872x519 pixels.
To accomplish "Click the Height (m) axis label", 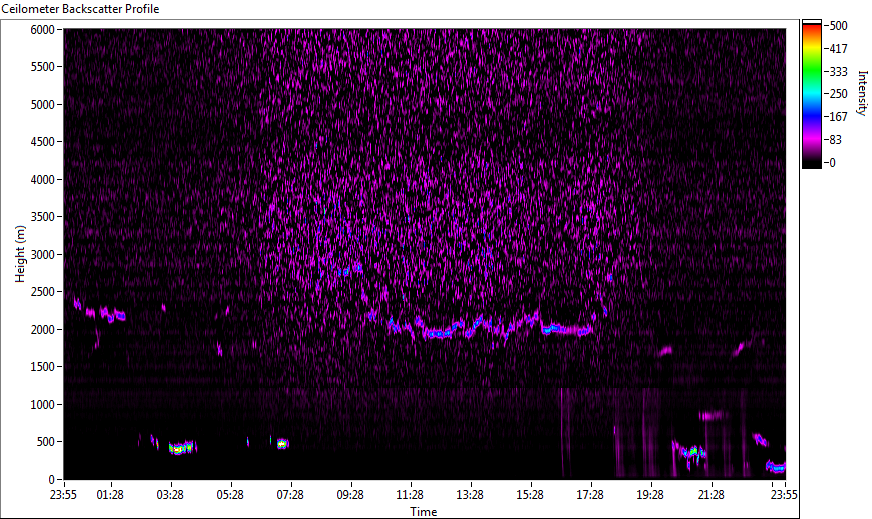I will 20,254.
